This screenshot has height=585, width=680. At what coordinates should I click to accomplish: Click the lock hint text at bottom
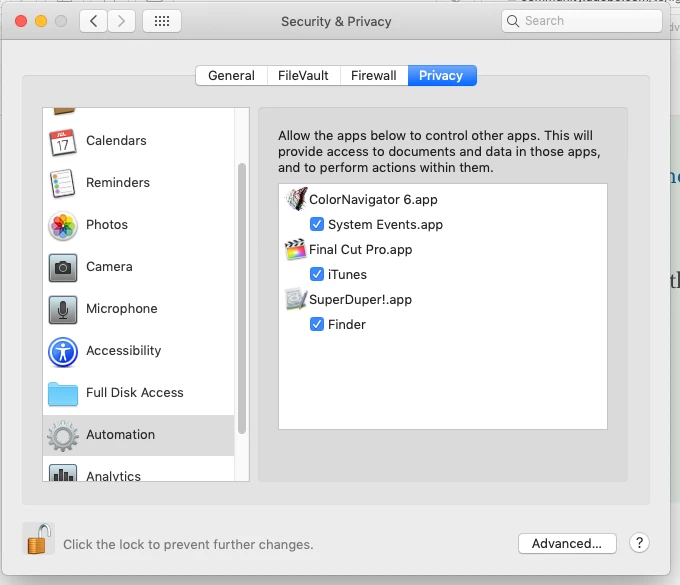[x=188, y=544]
